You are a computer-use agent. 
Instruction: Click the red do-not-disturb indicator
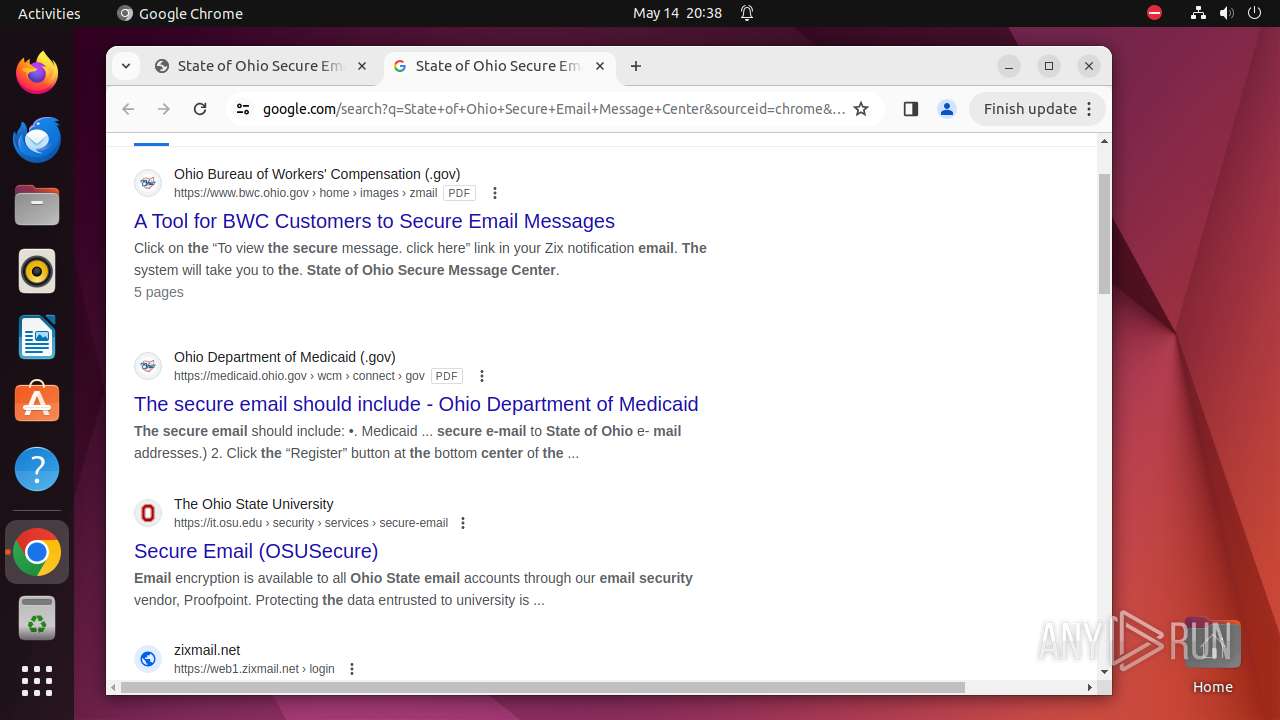point(1154,13)
